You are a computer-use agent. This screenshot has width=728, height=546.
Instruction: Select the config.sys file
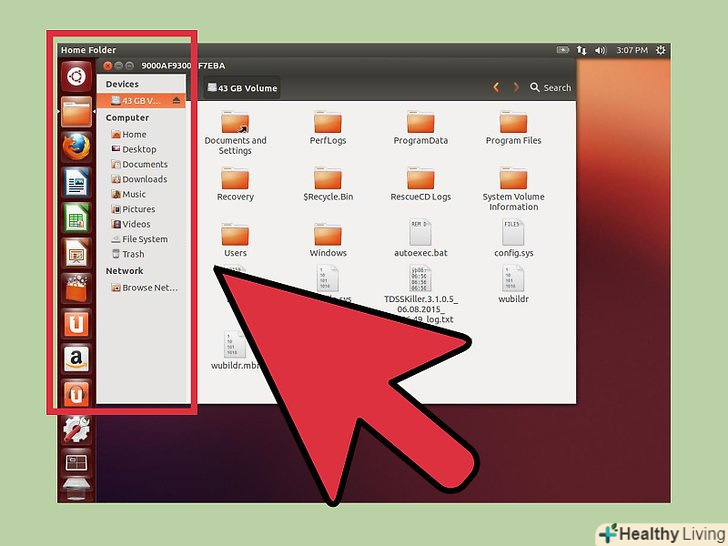tap(514, 238)
